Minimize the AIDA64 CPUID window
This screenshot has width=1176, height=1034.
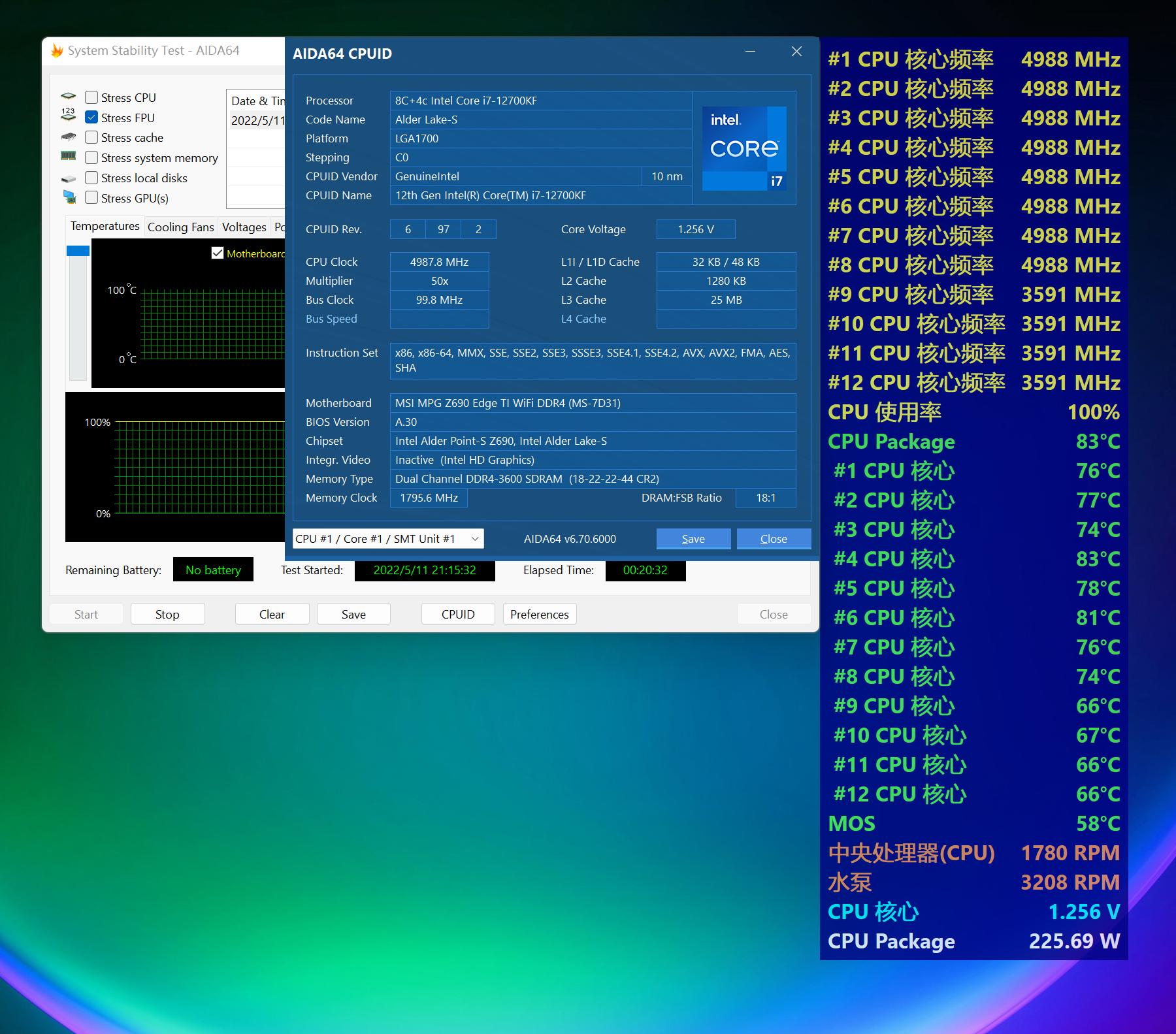click(x=750, y=52)
